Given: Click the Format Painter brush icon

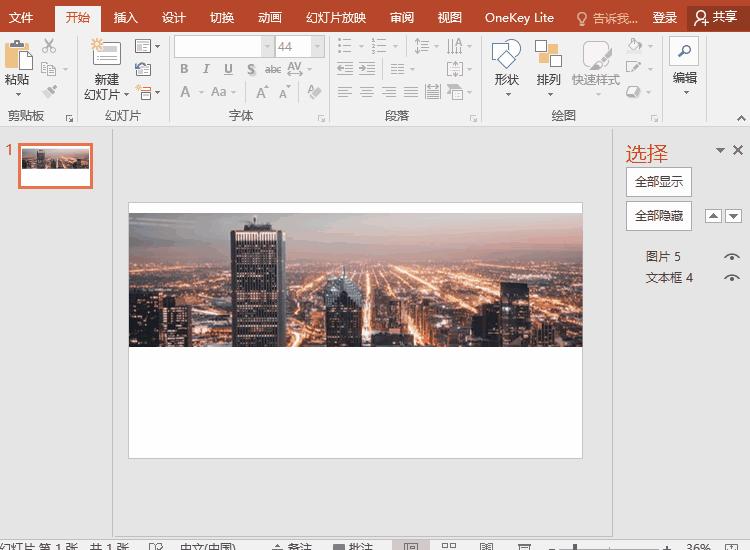Looking at the screenshot, I should click(x=49, y=92).
